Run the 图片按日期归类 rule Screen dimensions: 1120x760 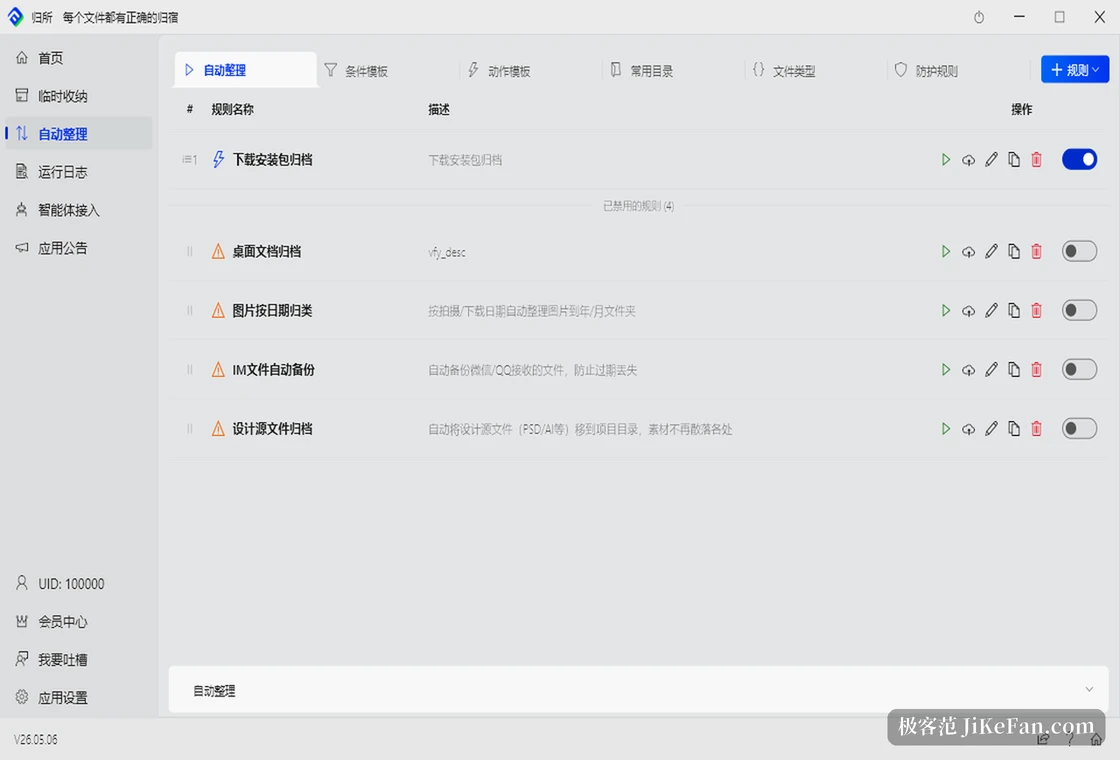(x=946, y=311)
